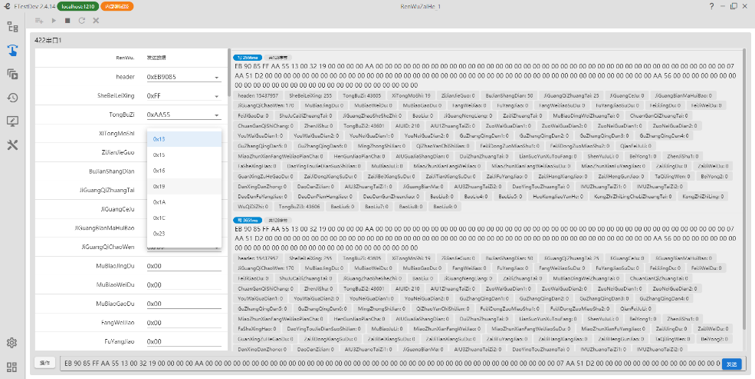Click the refresh icon in toolbar
The height and width of the screenshot is (379, 755).
point(82,21)
